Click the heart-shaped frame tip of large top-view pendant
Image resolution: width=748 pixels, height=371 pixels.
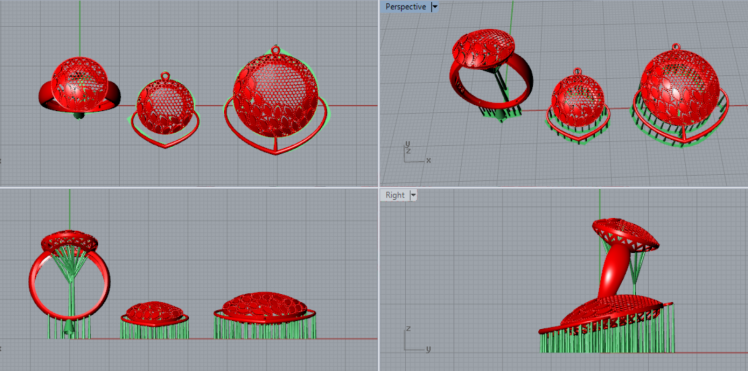[x=276, y=153]
